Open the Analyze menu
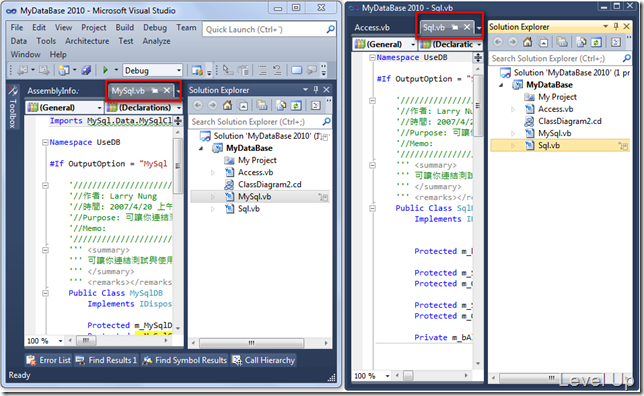Image resolution: width=644 pixels, height=396 pixels. [156, 41]
